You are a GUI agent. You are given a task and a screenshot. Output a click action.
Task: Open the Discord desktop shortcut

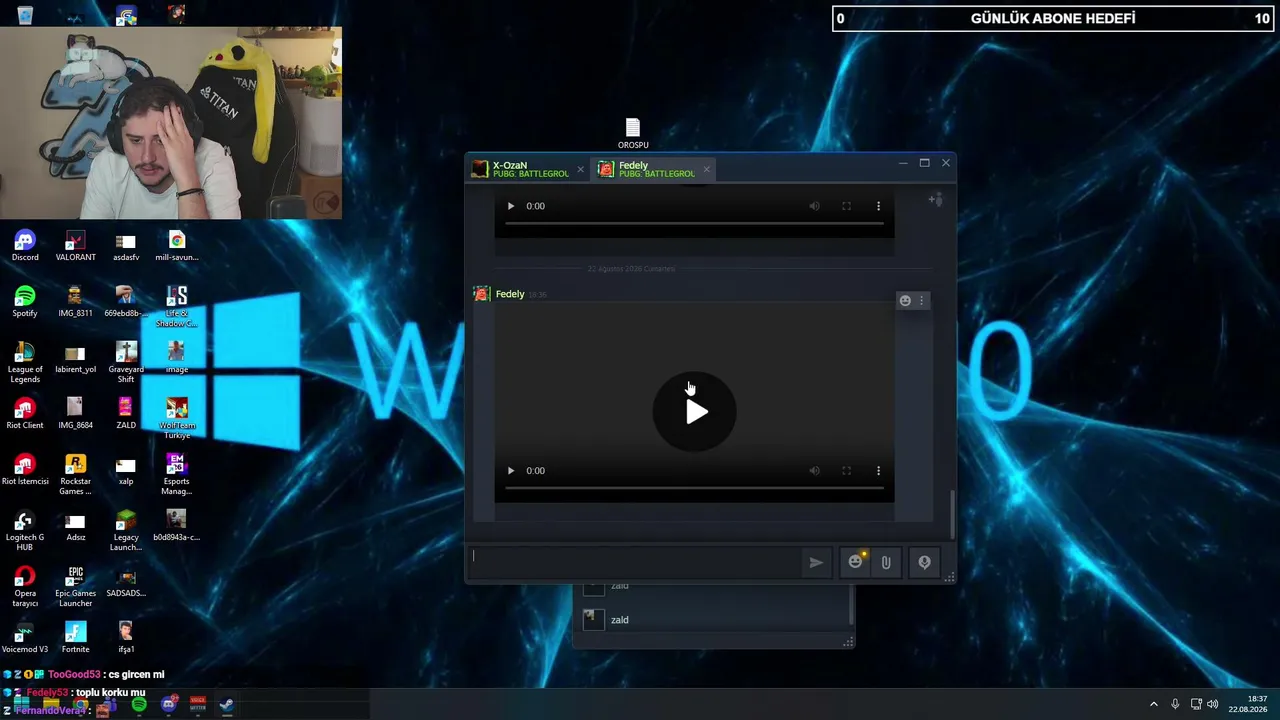(25, 246)
